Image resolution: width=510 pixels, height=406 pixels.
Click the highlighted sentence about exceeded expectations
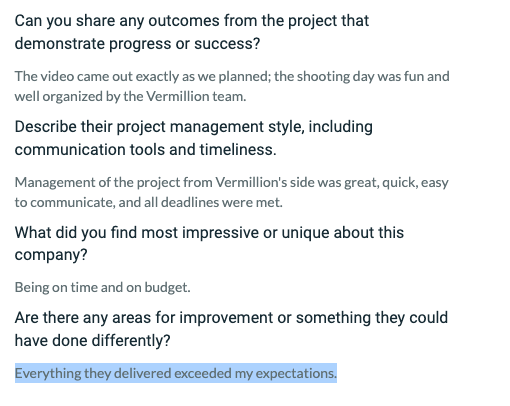176,373
